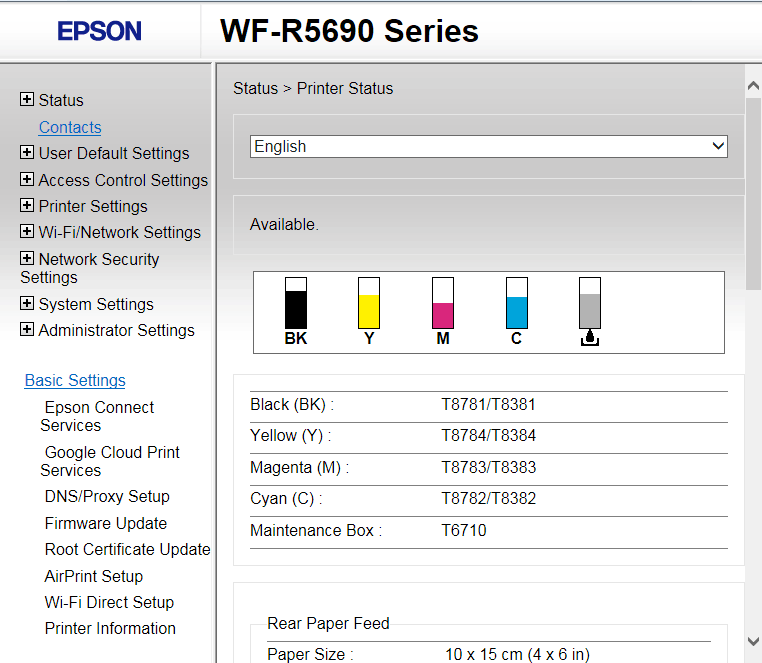Open Google Cloud Print Services

[110, 461]
